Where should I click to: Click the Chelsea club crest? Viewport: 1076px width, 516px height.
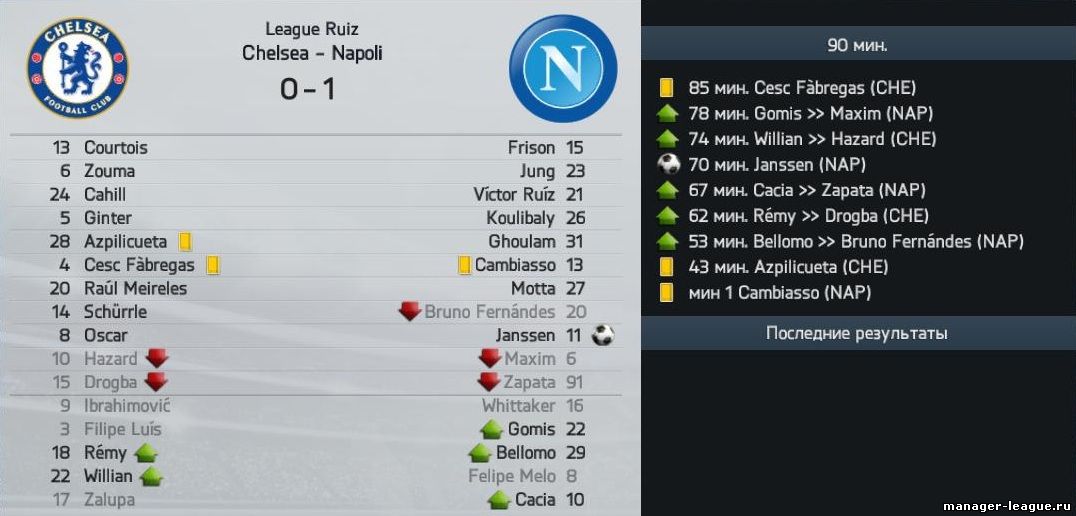[78, 68]
